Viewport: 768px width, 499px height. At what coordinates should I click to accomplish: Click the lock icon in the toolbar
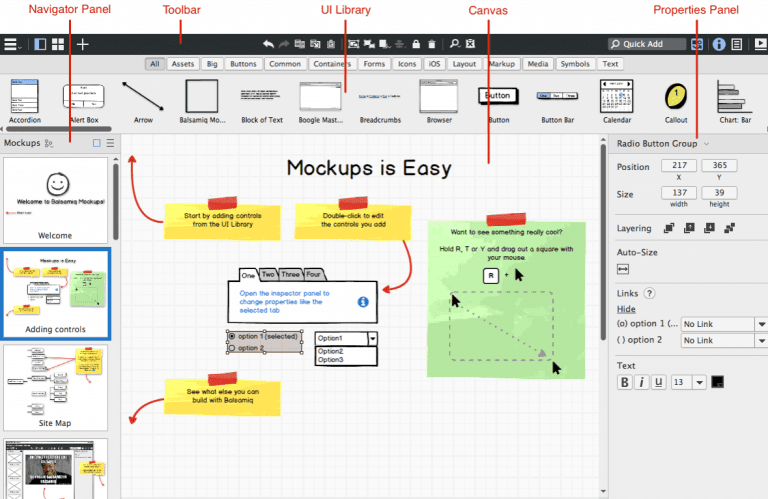tap(414, 44)
